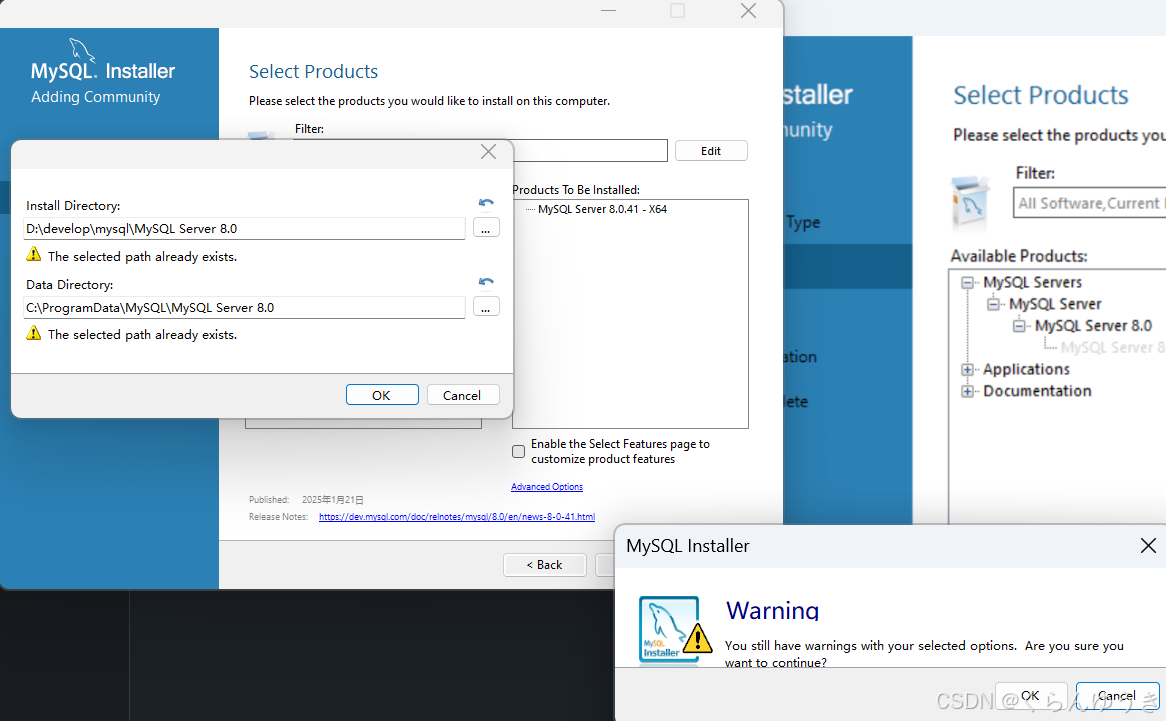Select the MySQL Servers tree label in background window

[x=1032, y=282]
